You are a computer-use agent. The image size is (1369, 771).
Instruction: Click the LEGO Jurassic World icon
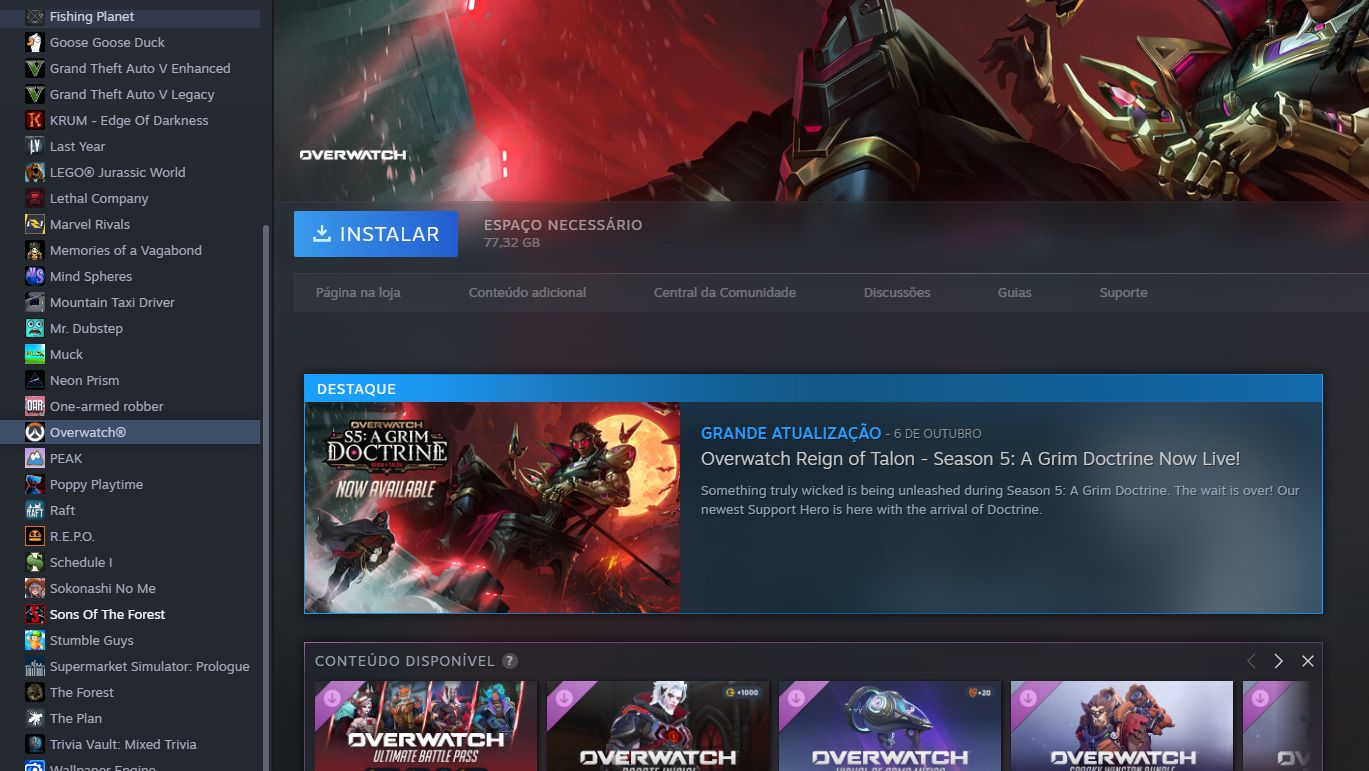(x=35, y=172)
